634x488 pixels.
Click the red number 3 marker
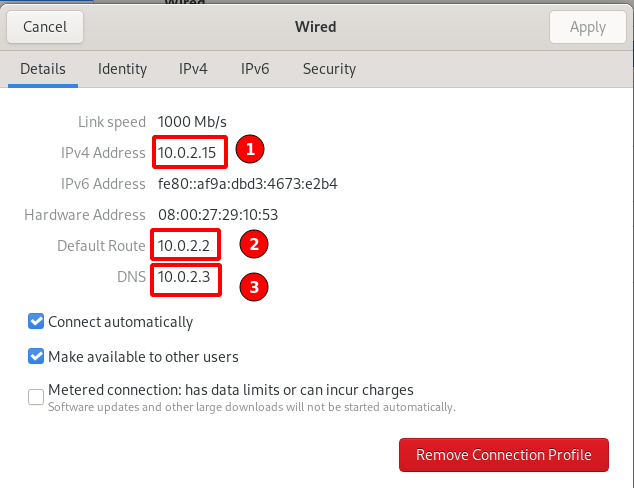pos(254,287)
